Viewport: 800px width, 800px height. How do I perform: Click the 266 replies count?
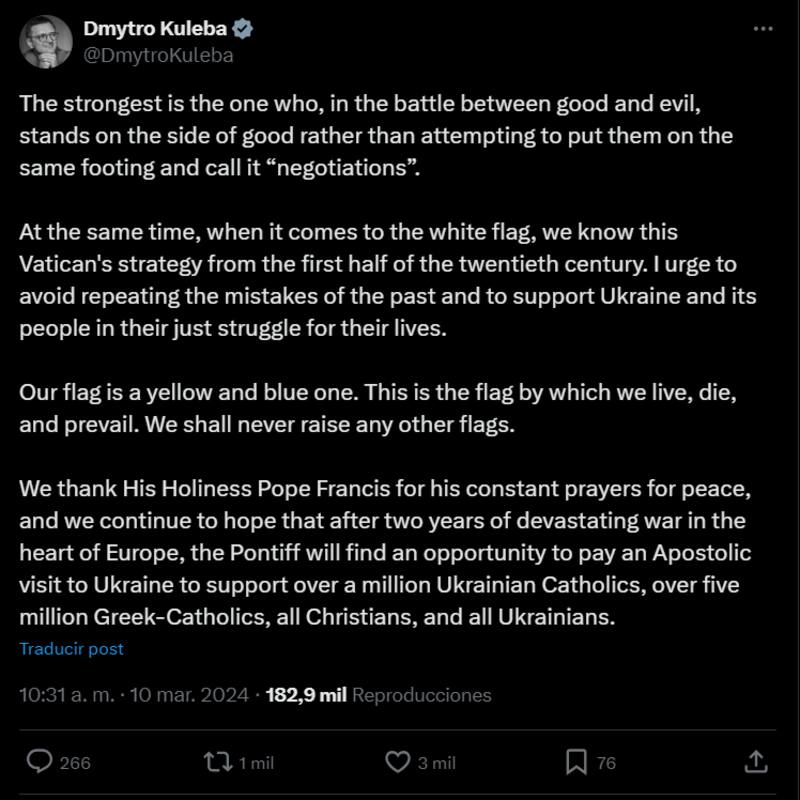tap(75, 763)
